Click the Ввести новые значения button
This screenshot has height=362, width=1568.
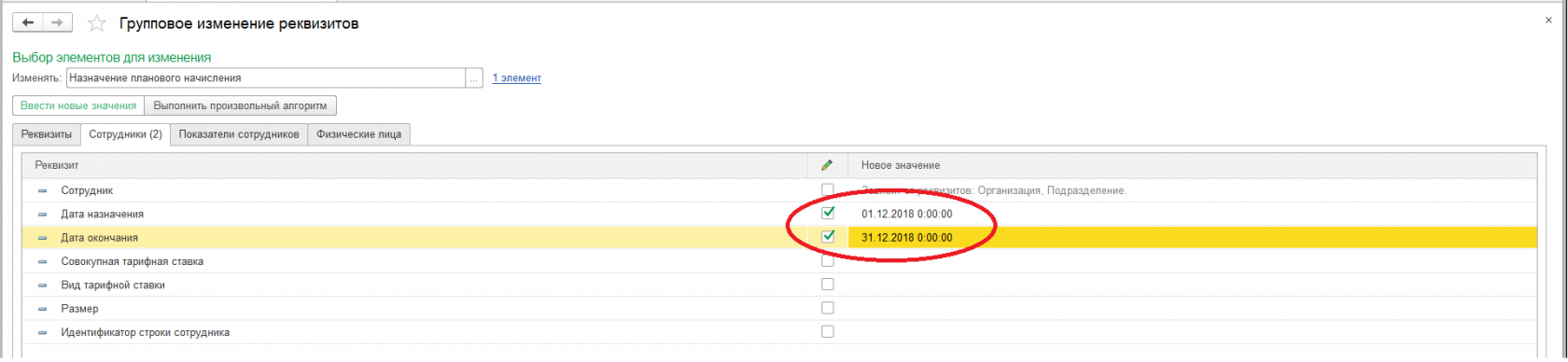coord(78,105)
